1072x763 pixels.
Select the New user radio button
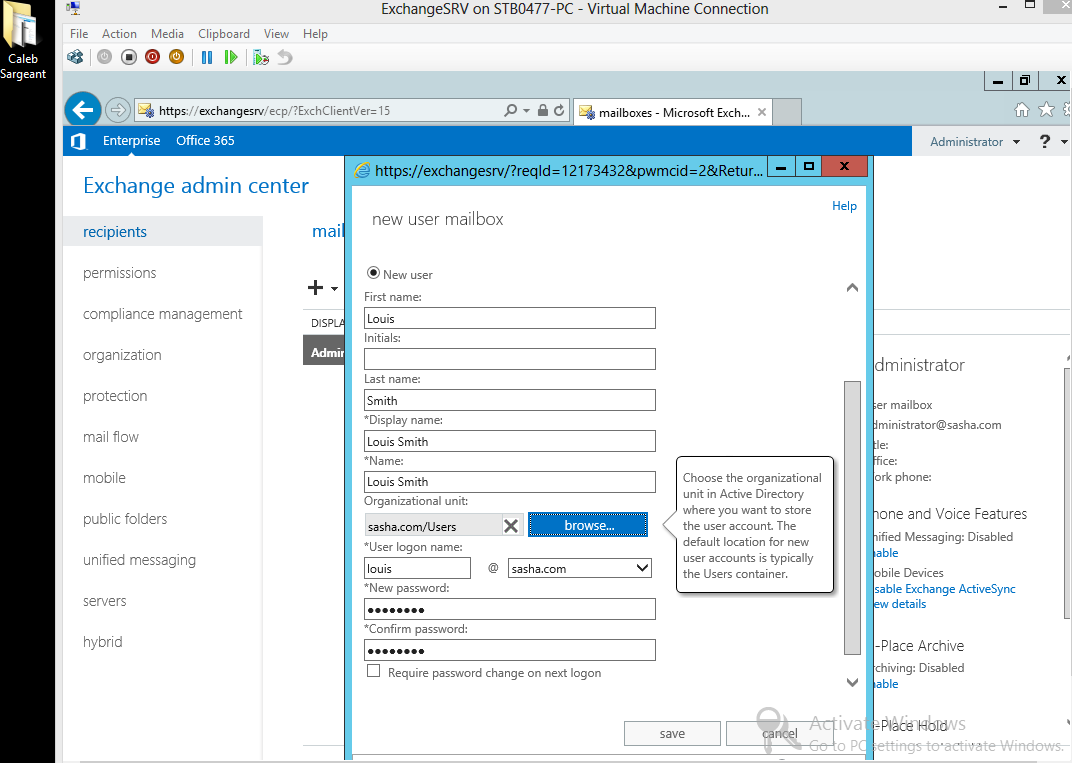373,273
